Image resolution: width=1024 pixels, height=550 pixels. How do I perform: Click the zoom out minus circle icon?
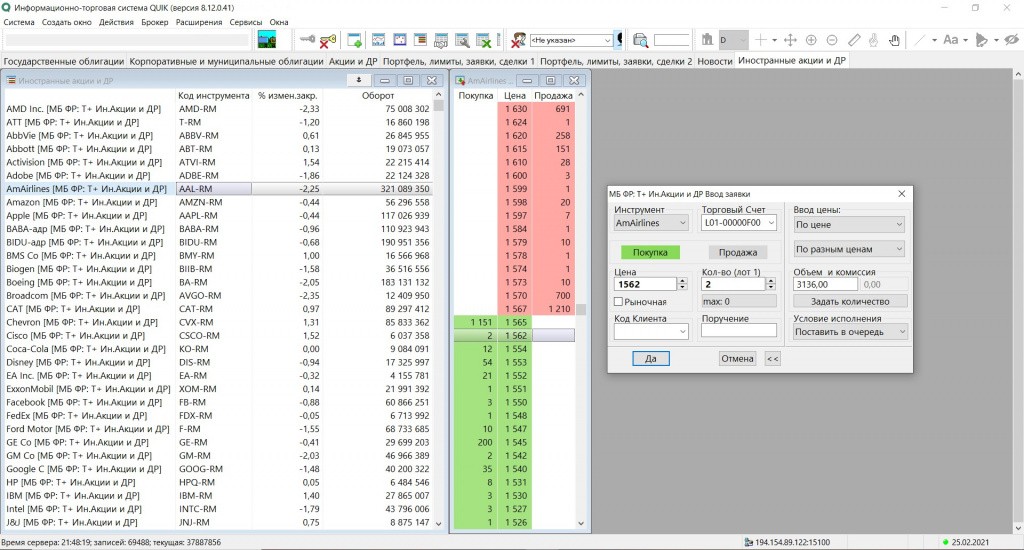[832, 40]
